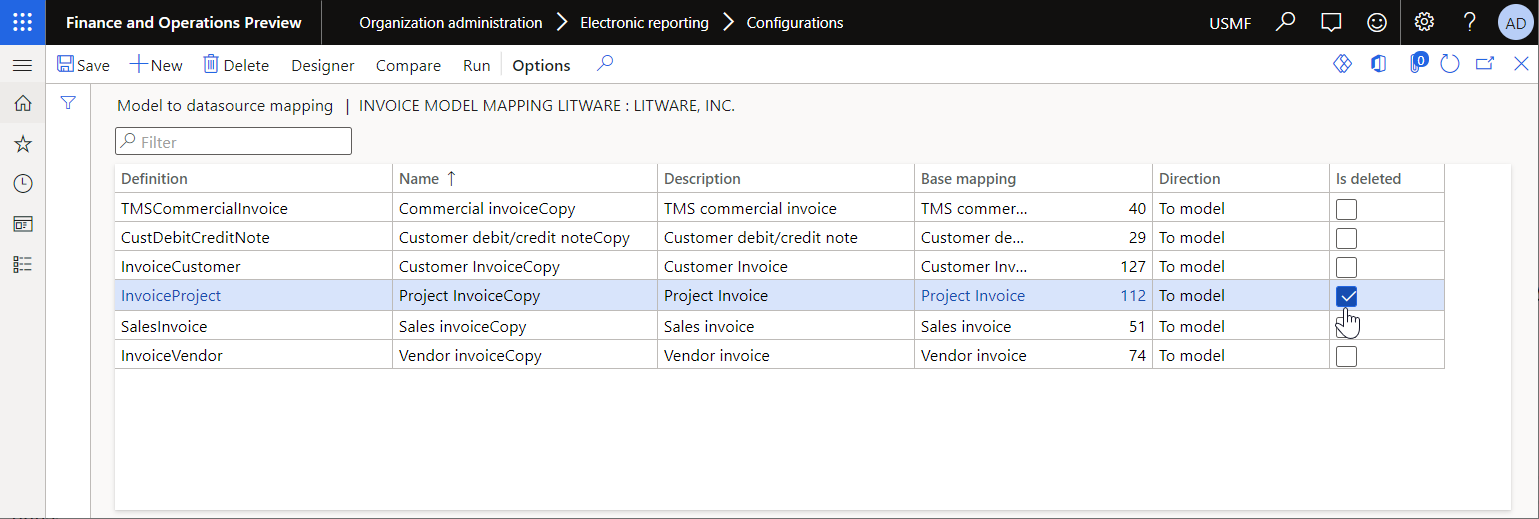Sort by the Name column header
Viewport: 1539px width, 519px height.
coord(524,178)
